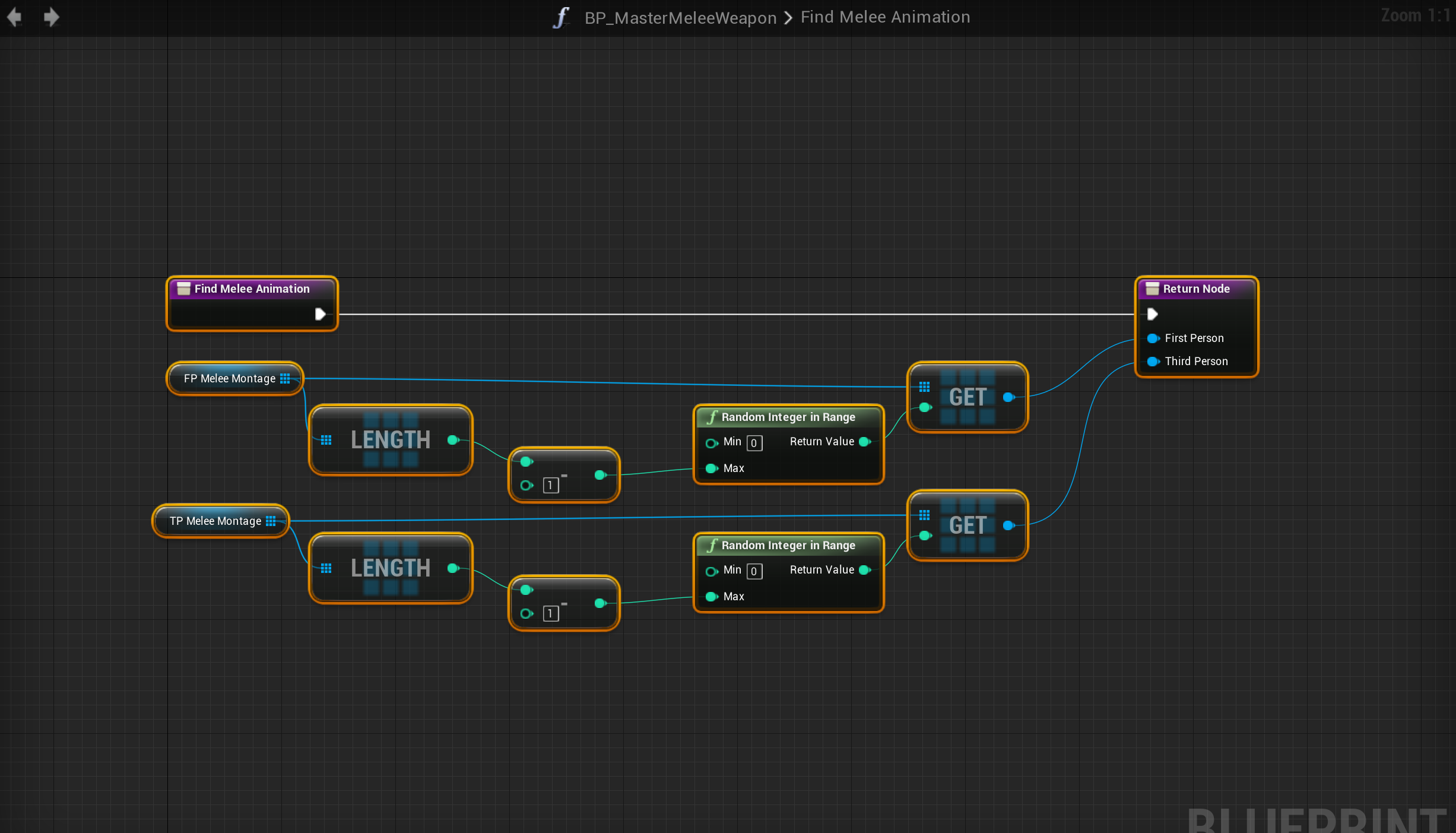
Task: Select the bottom LENGTH node
Action: click(x=390, y=568)
